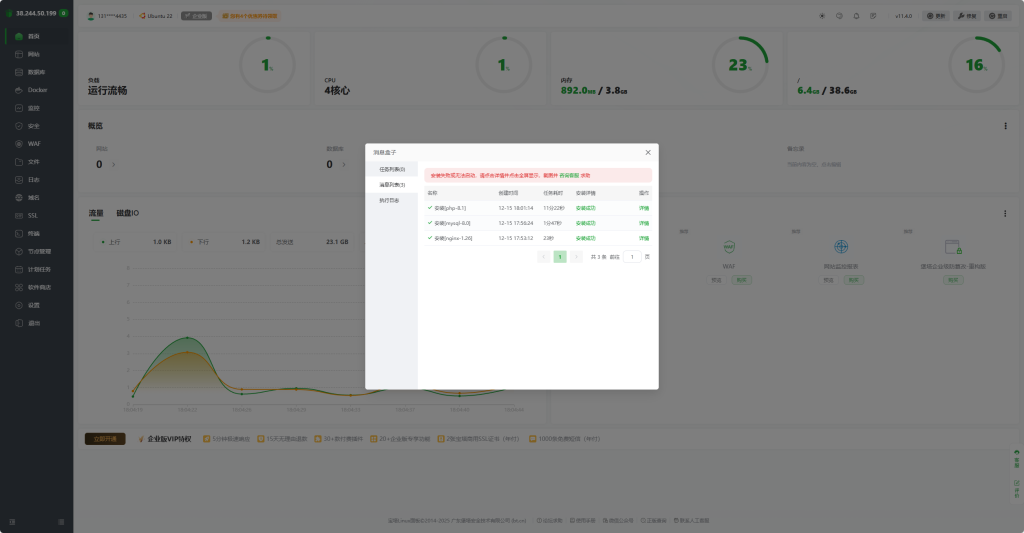Click 咨询客服 link in red notice
The image size is (1024, 533).
[569, 176]
